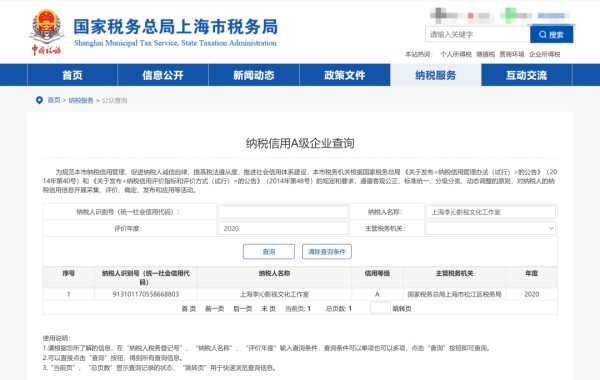The height and width of the screenshot is (380, 600).
Task: Open the 纳税服务 navigation tab
Action: [435, 75]
